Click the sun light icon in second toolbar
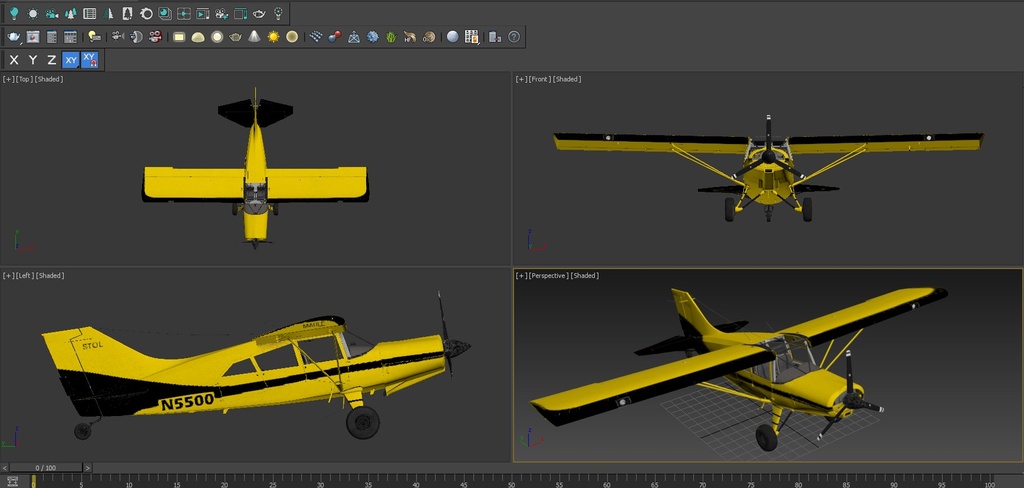 point(273,37)
